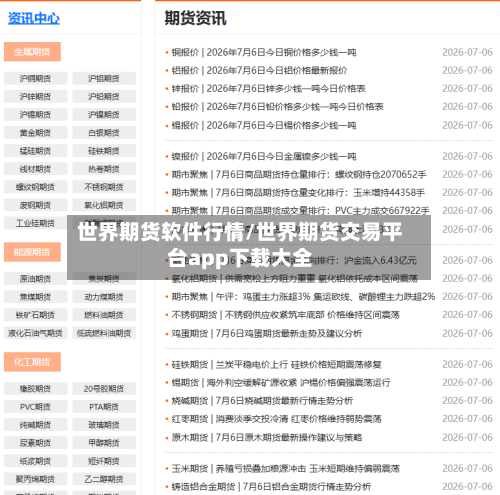500x495 pixels.
Task: Open the 螺纹钢持仓2070652手 article
Action: tap(299, 174)
